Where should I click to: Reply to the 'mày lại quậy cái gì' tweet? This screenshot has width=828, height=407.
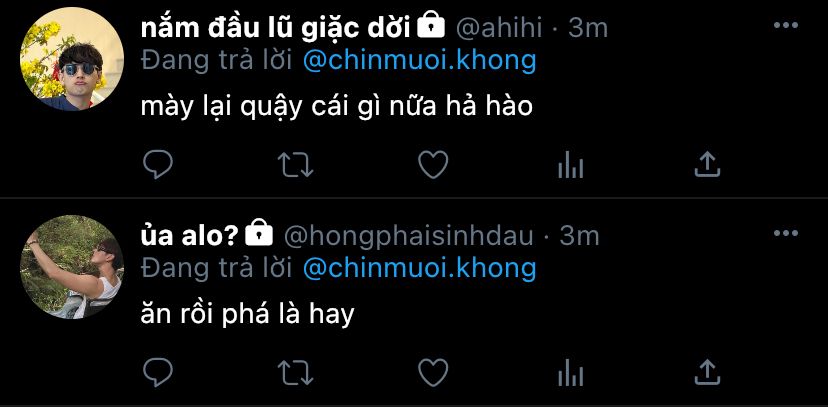[158, 165]
